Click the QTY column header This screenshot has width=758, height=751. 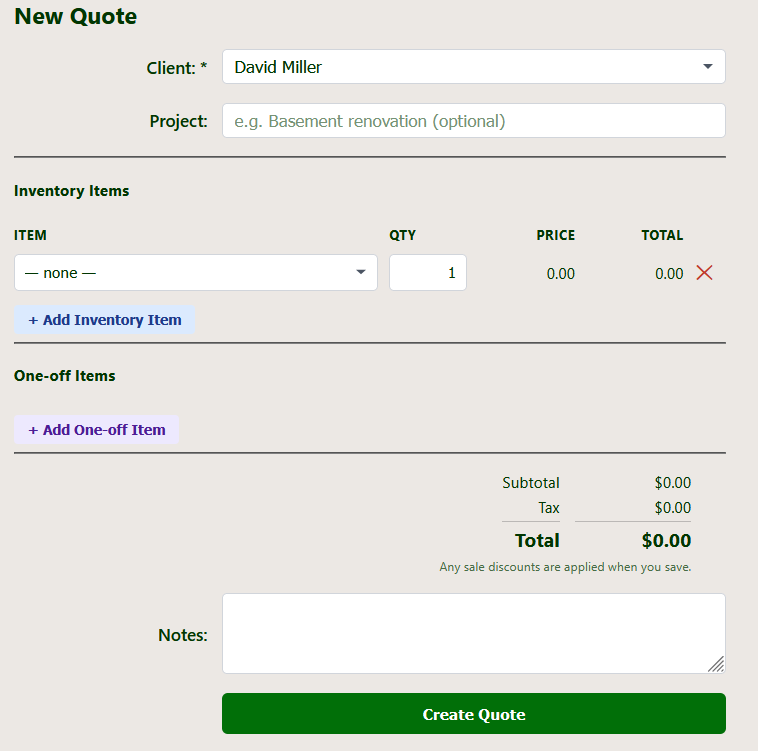click(402, 235)
